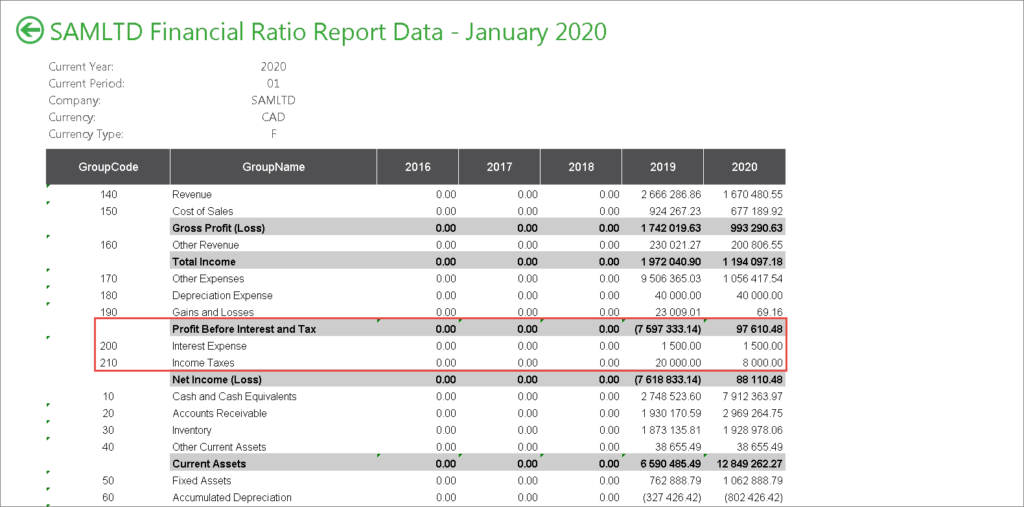Select the Accounts Receivable row label
Screen dimensions: 1024x507
217,414
